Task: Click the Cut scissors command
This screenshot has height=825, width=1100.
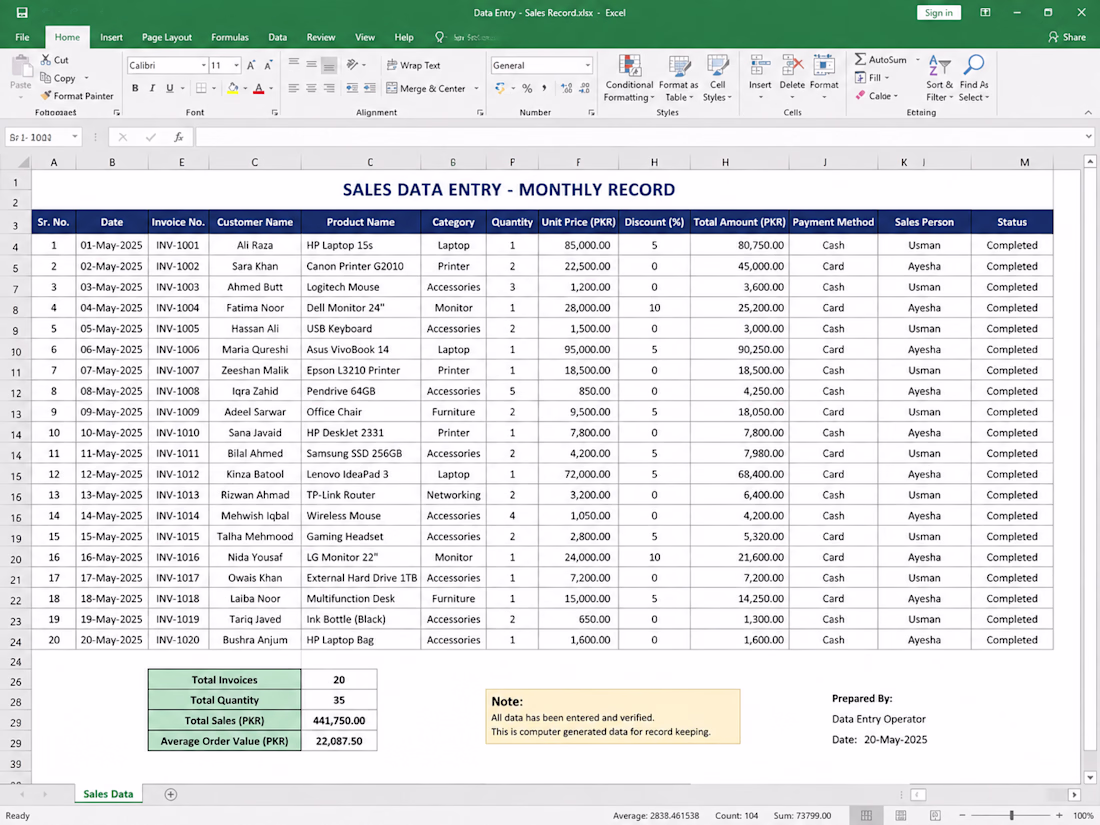Action: (55, 60)
